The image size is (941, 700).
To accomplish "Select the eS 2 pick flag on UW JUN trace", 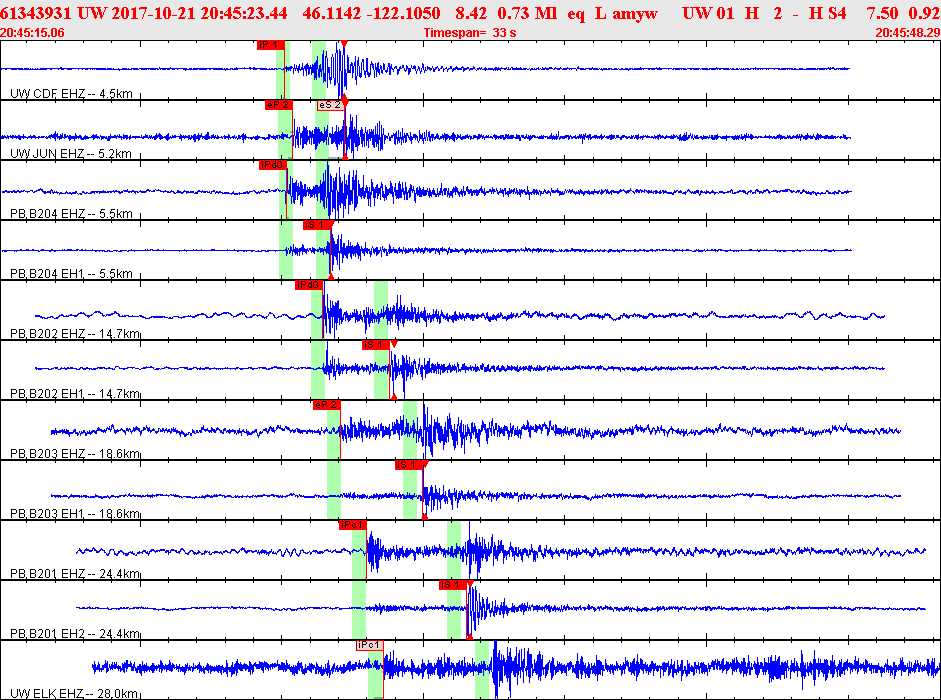I will 331,105.
